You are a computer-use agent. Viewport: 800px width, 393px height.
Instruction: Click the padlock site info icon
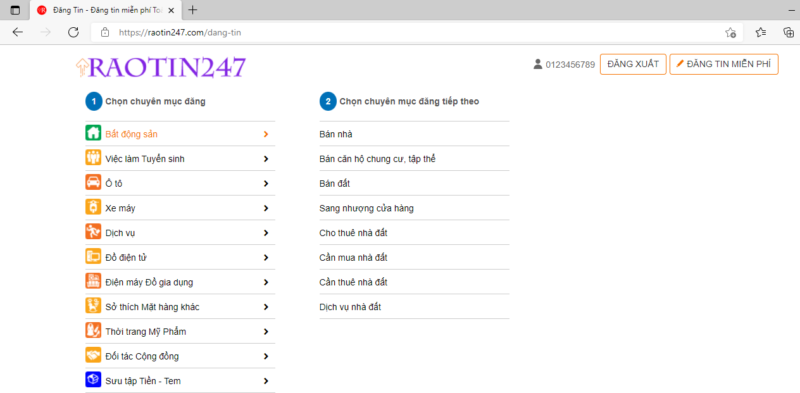click(105, 32)
